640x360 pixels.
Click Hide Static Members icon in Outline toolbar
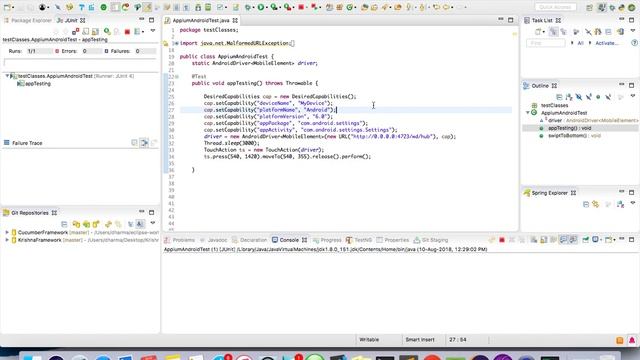pos(589,97)
